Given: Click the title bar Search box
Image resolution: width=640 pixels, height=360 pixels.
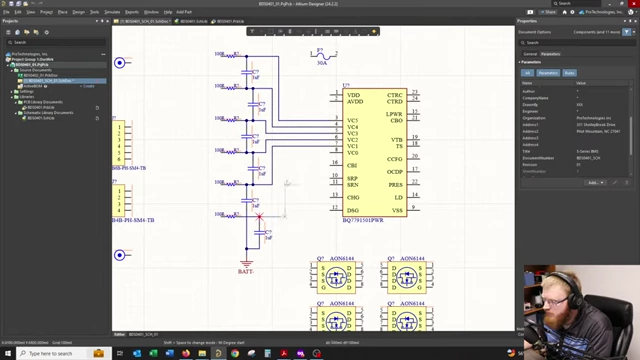Looking at the screenshot, I should tap(576, 3).
